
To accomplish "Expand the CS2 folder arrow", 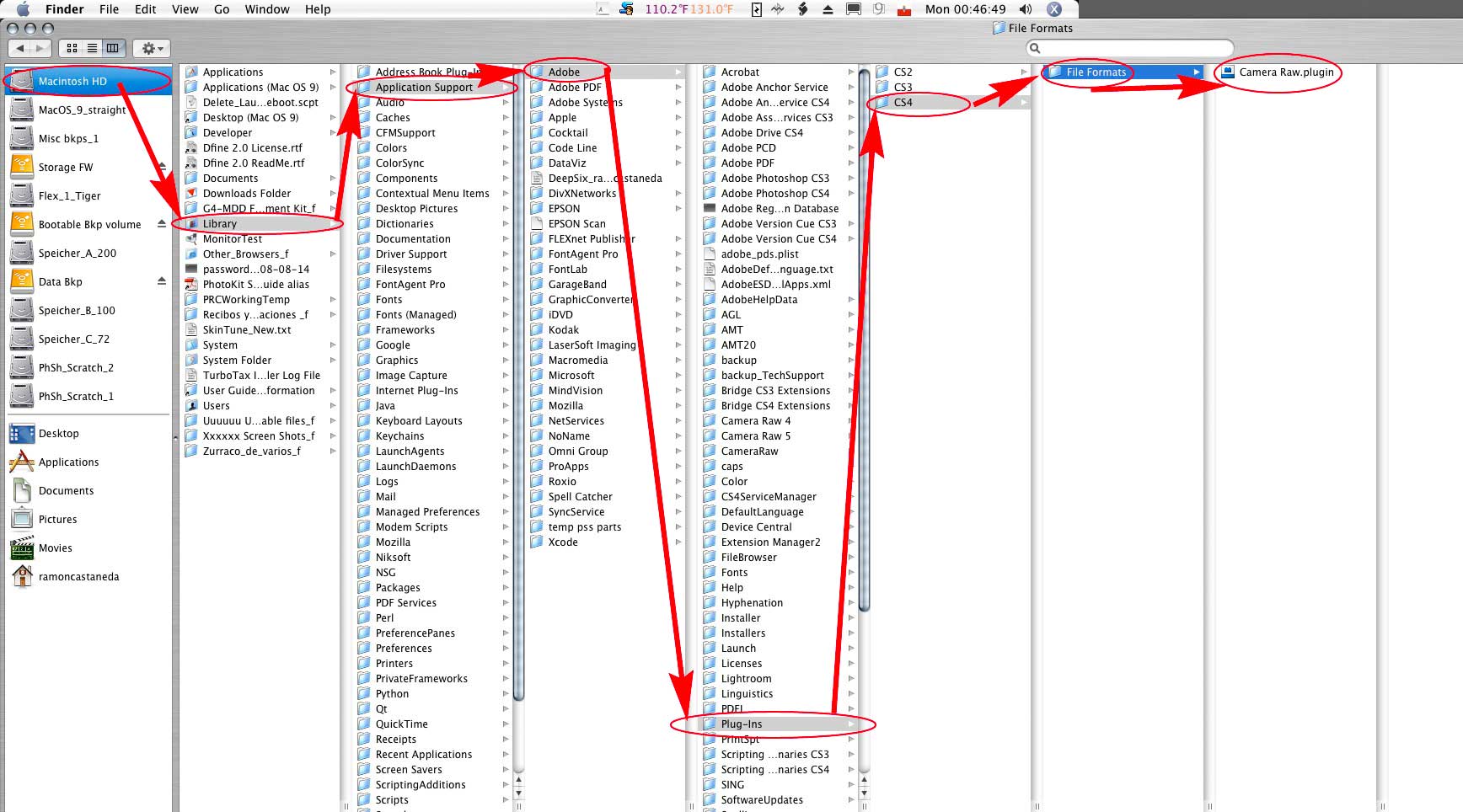I will (x=1023, y=72).
